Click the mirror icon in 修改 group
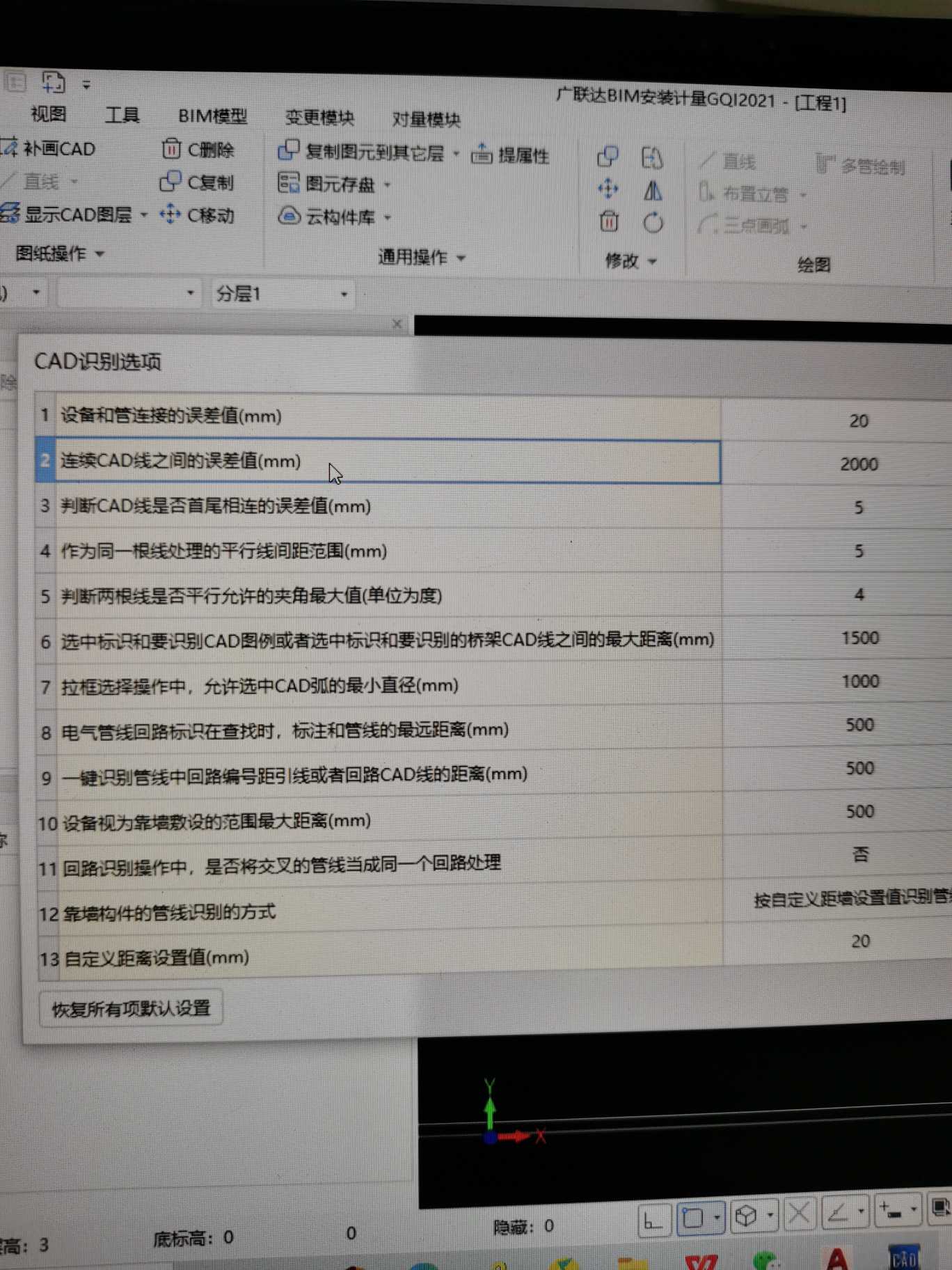 point(653,190)
